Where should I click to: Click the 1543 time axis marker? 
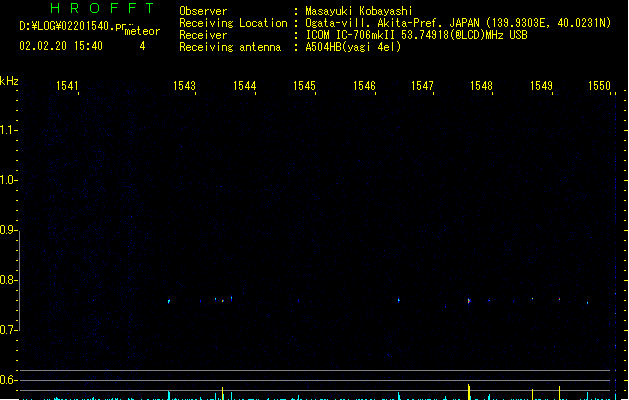click(x=184, y=86)
